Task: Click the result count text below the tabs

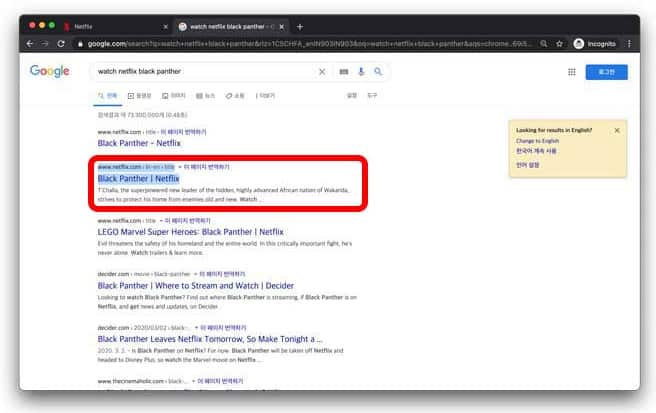Action: coord(142,115)
